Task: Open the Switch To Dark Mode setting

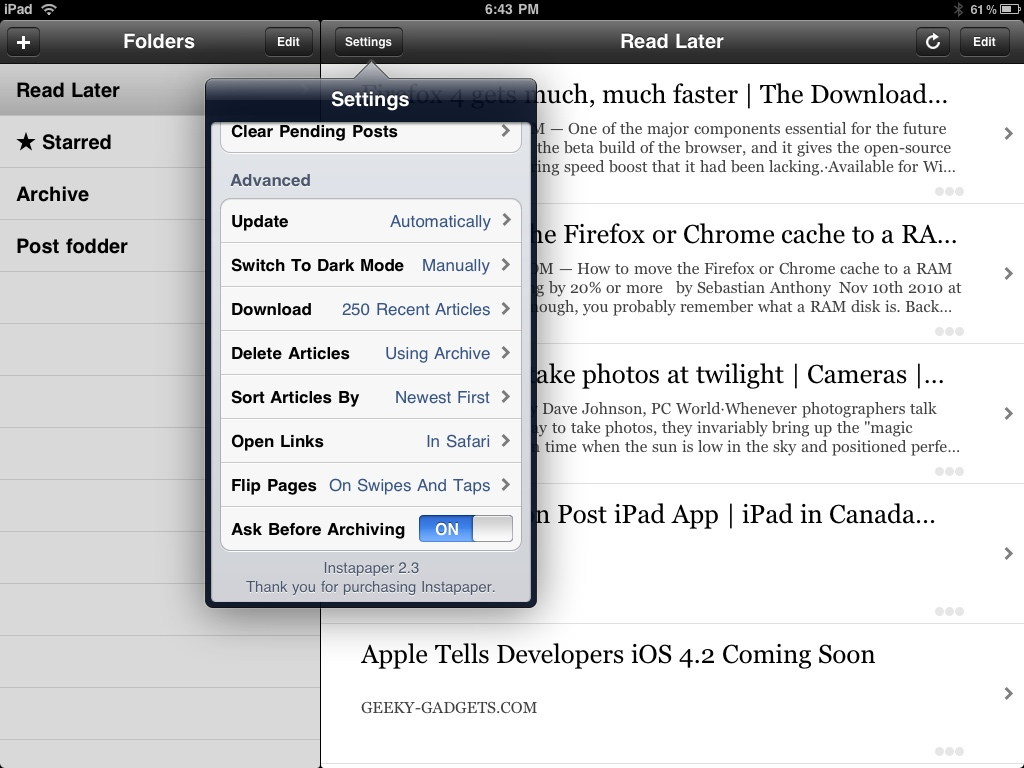Action: (x=371, y=265)
